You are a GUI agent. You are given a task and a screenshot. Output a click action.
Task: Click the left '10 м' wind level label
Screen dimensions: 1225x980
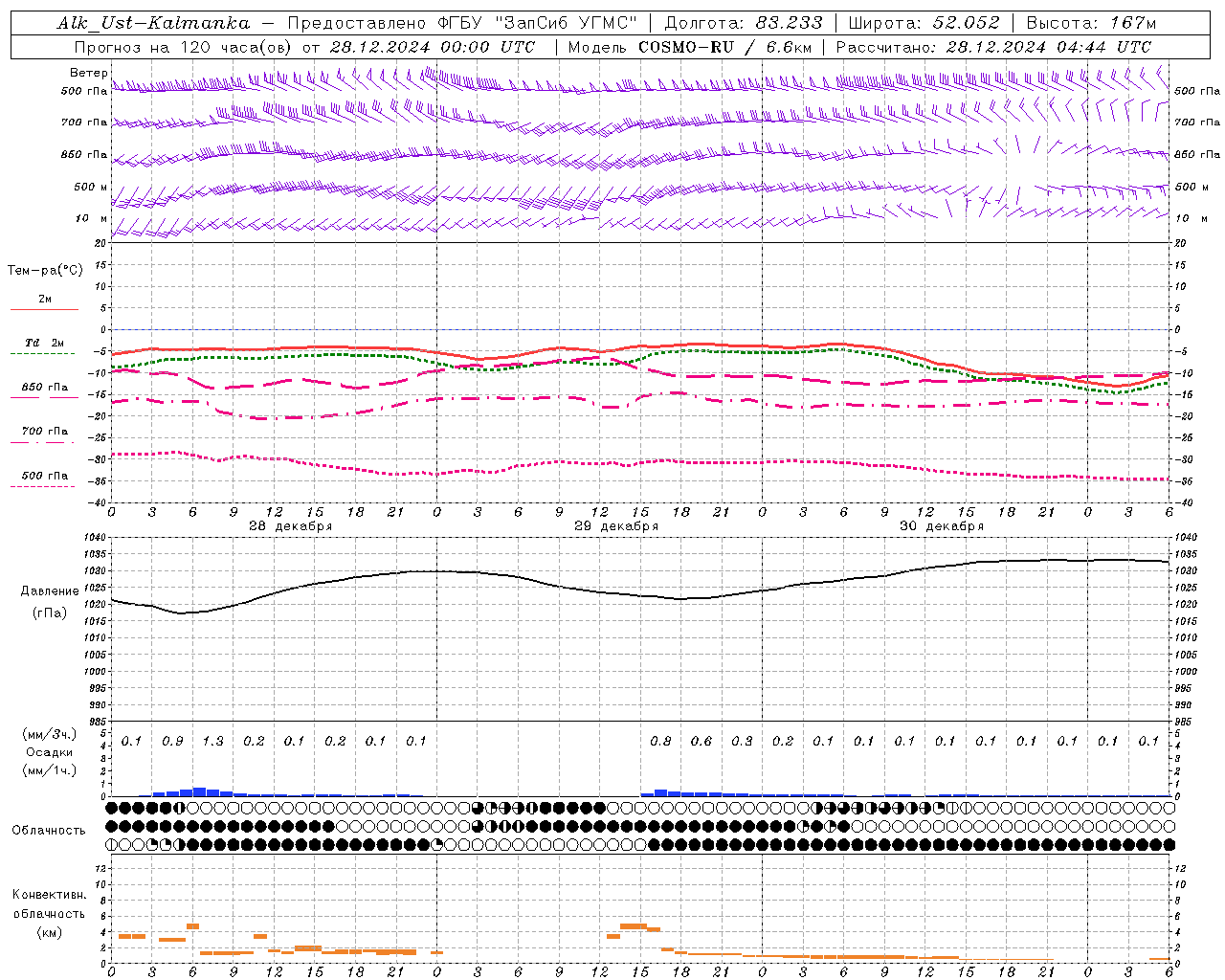[x=91, y=218]
